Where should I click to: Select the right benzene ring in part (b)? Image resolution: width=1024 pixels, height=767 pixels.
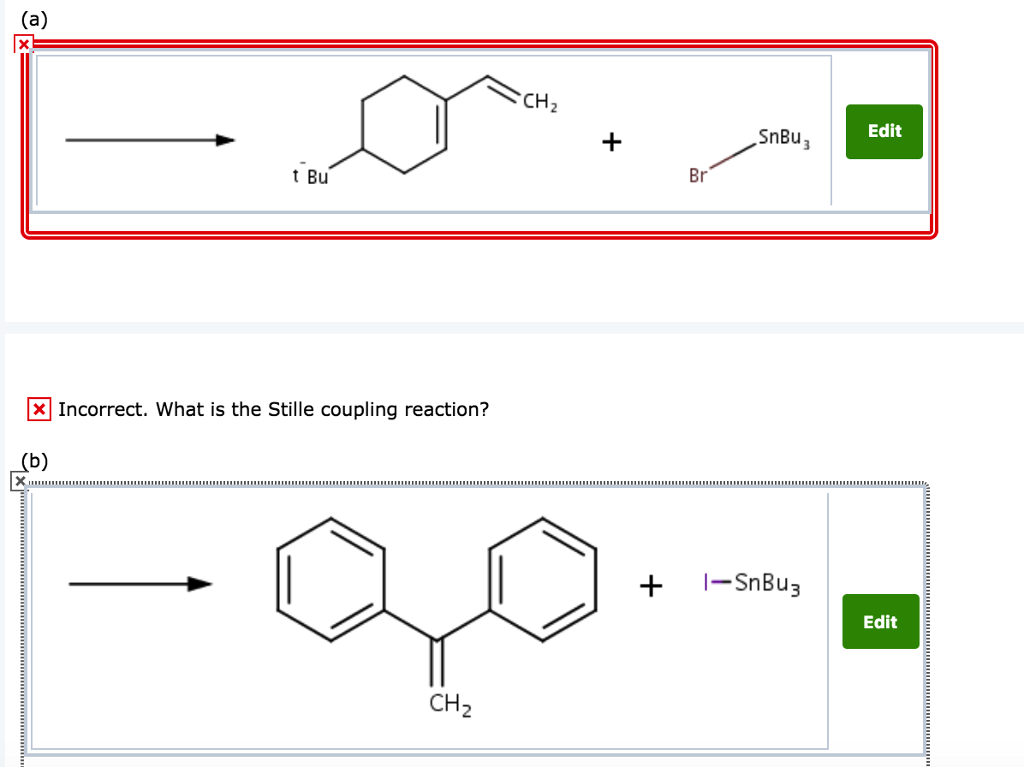542,580
